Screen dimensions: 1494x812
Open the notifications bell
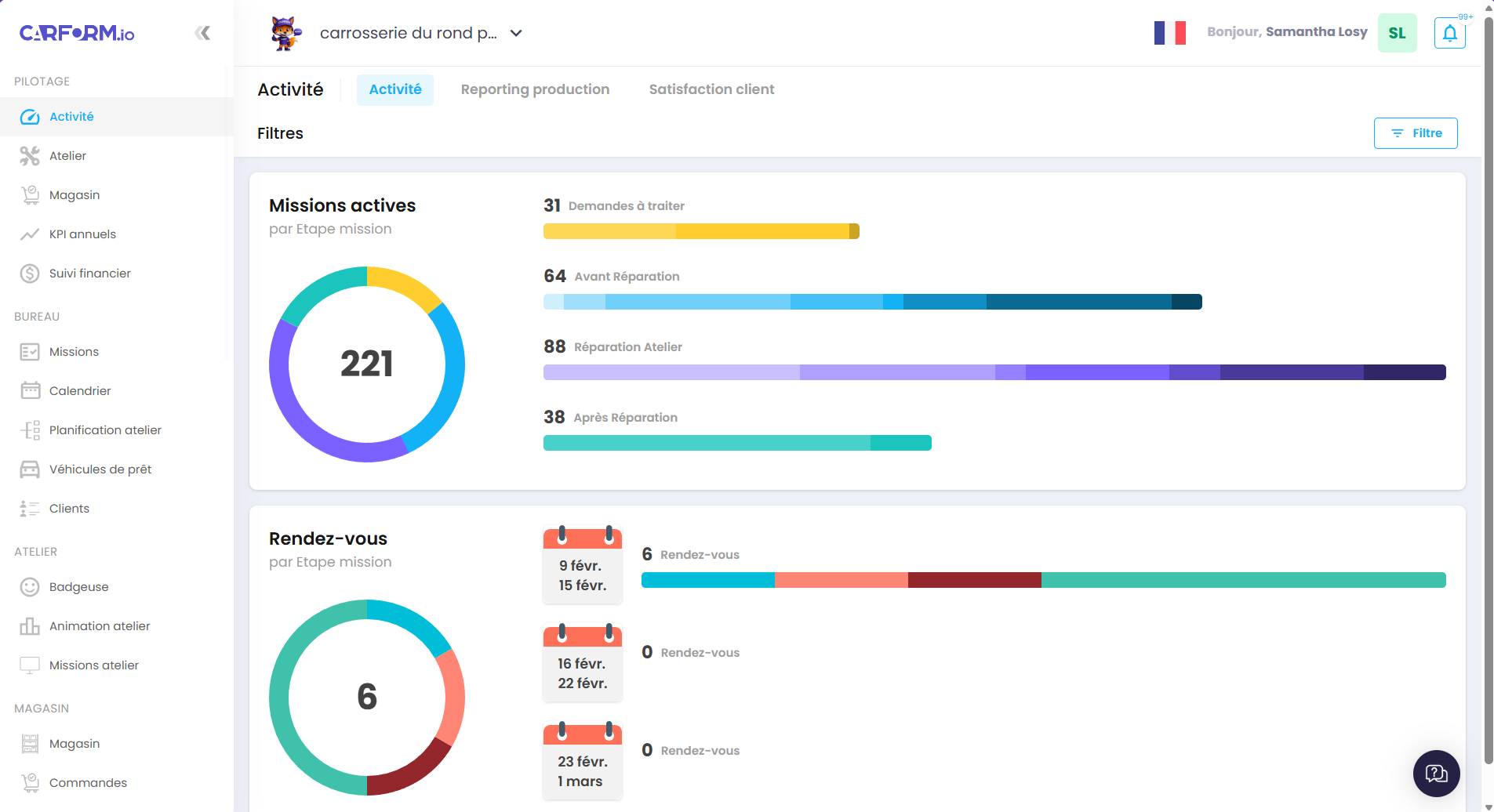pos(1449,33)
